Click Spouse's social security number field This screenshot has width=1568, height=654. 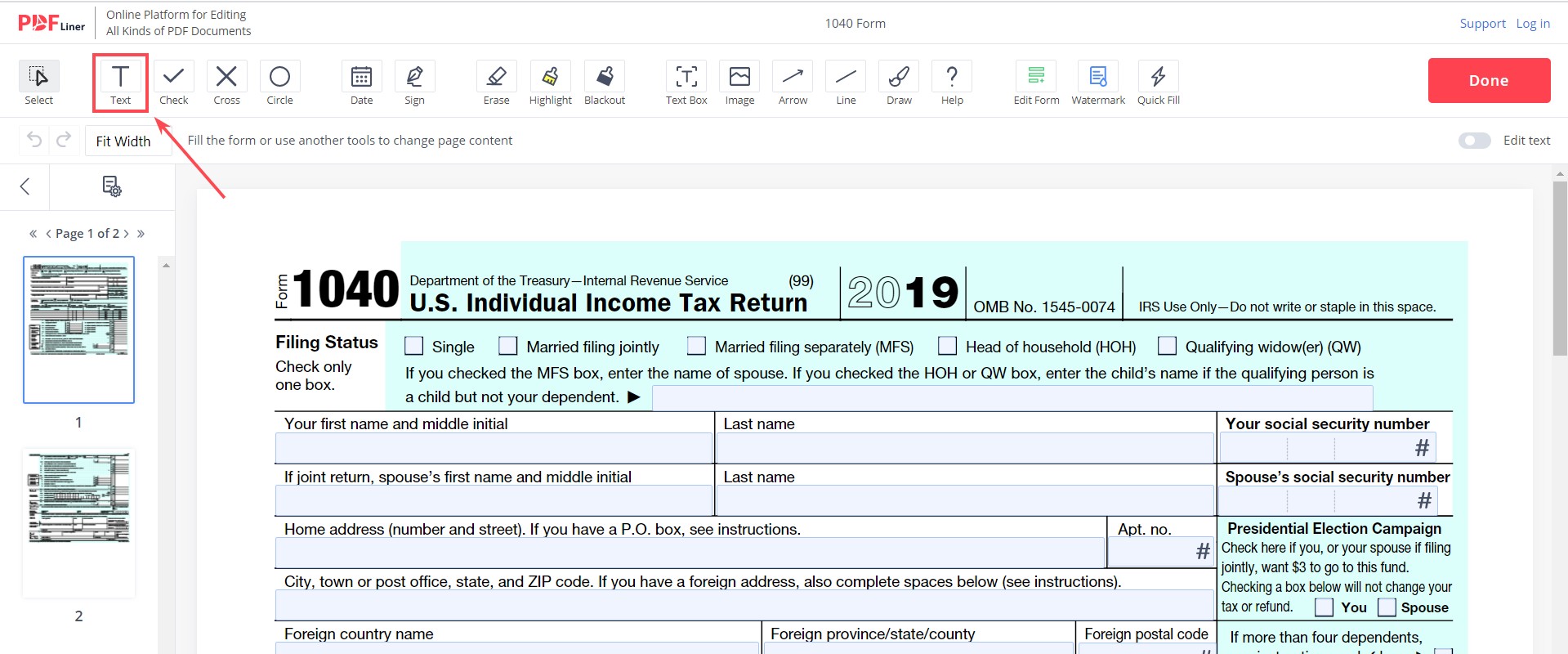1327,500
